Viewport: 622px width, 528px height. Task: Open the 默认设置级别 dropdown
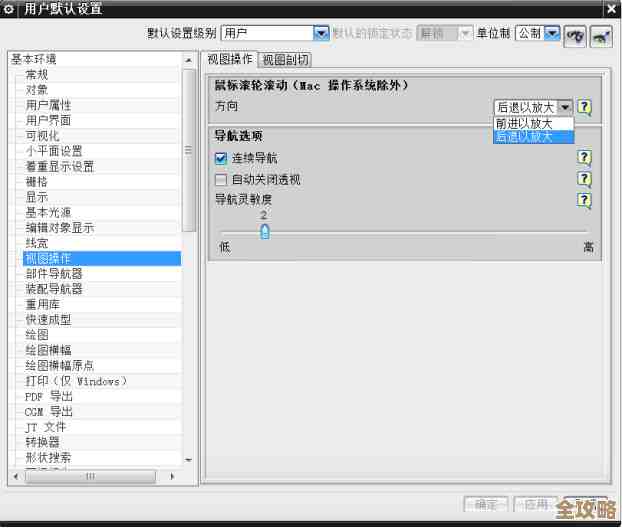[275, 33]
